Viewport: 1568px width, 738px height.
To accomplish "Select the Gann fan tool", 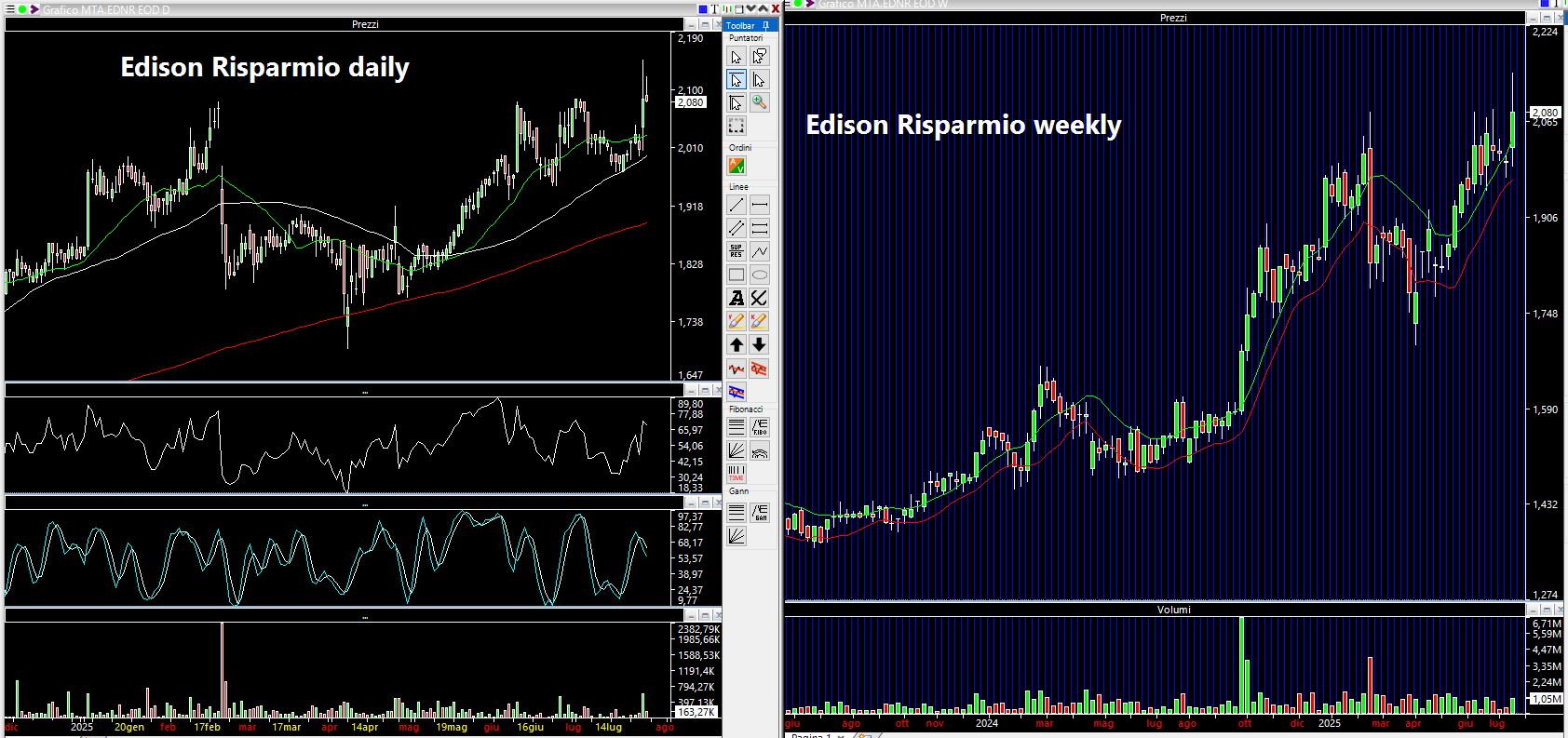I will click(737, 535).
